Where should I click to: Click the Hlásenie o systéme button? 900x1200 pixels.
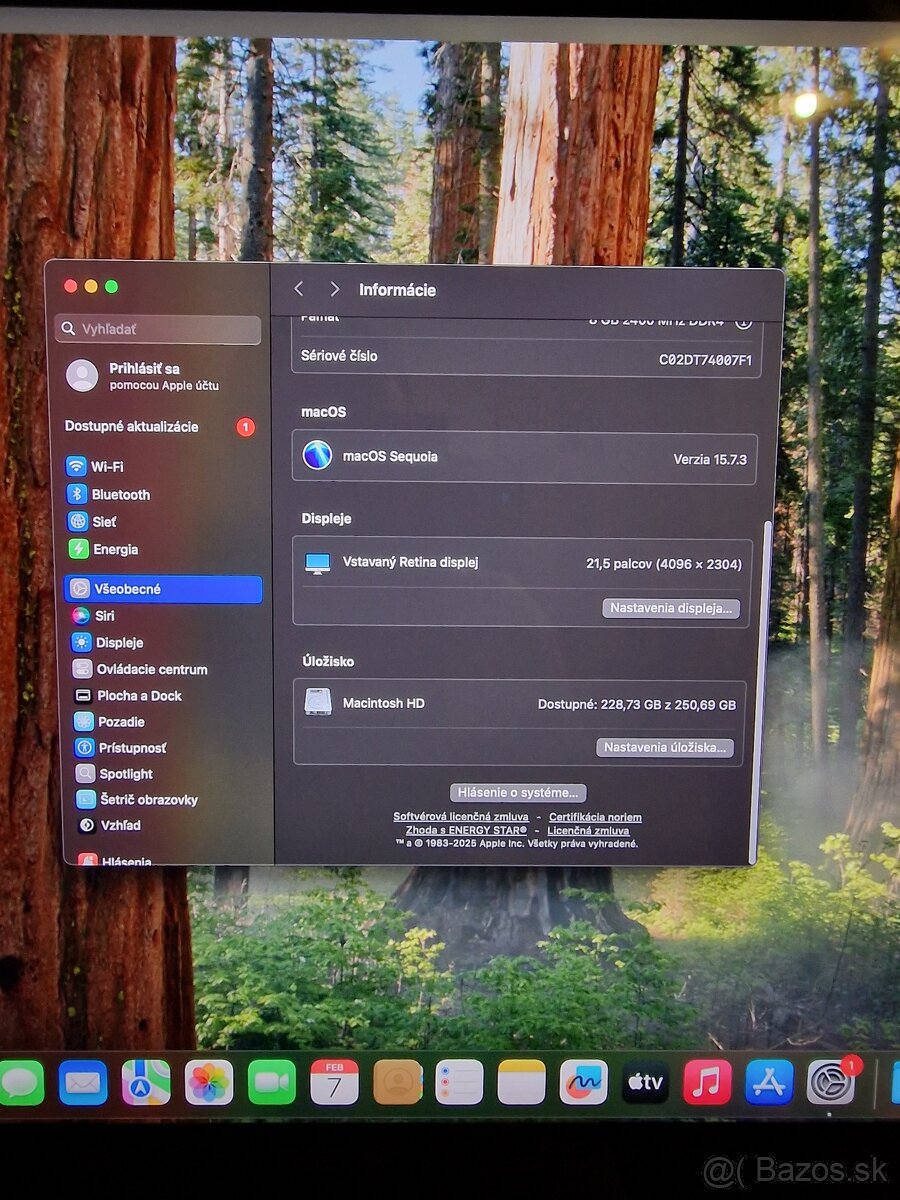coord(517,792)
